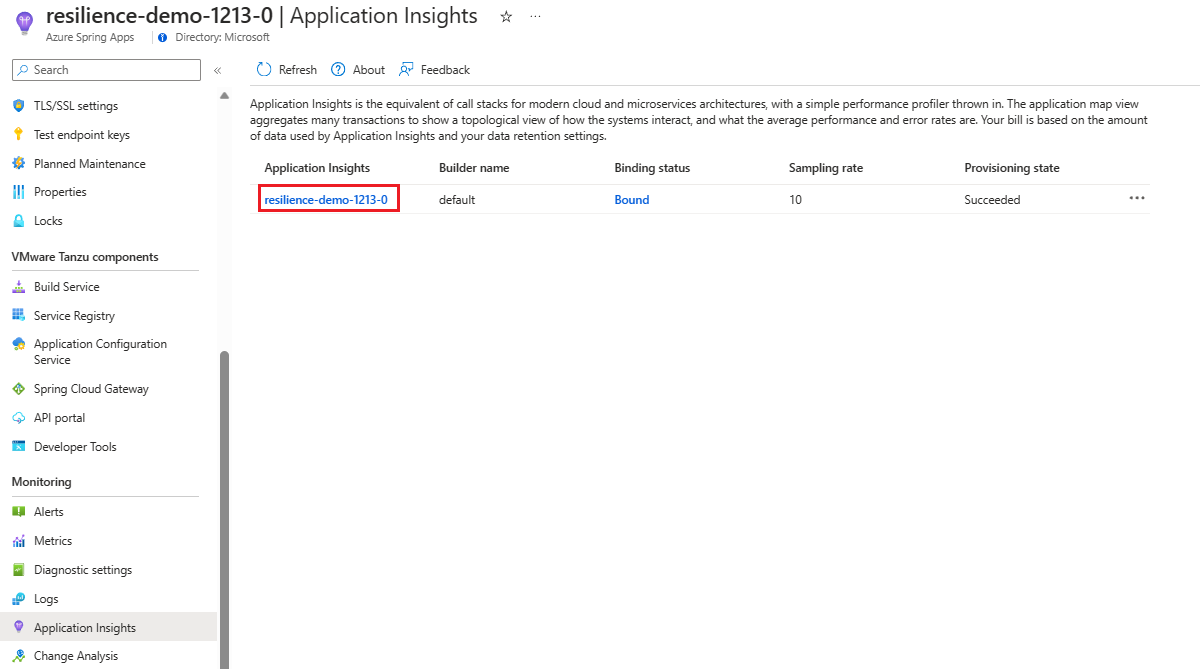Click the sidebar vertical scrollbar thumb
The height and width of the screenshot is (669, 1200).
pyautogui.click(x=224, y=509)
